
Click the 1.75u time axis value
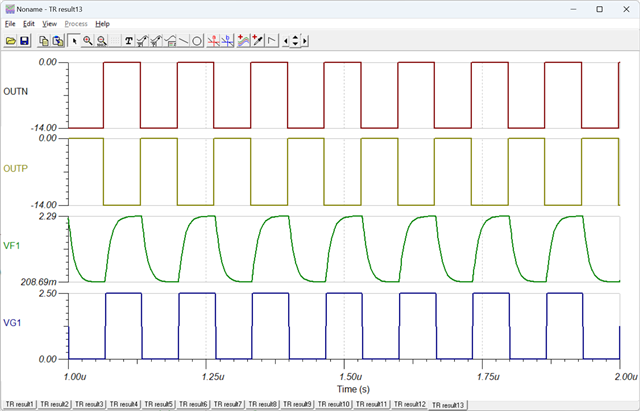click(488, 376)
